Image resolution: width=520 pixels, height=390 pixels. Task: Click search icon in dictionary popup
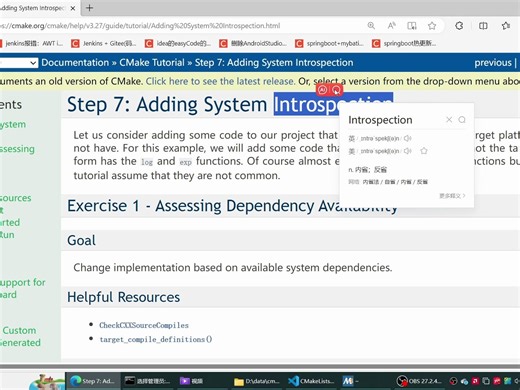pos(462,120)
